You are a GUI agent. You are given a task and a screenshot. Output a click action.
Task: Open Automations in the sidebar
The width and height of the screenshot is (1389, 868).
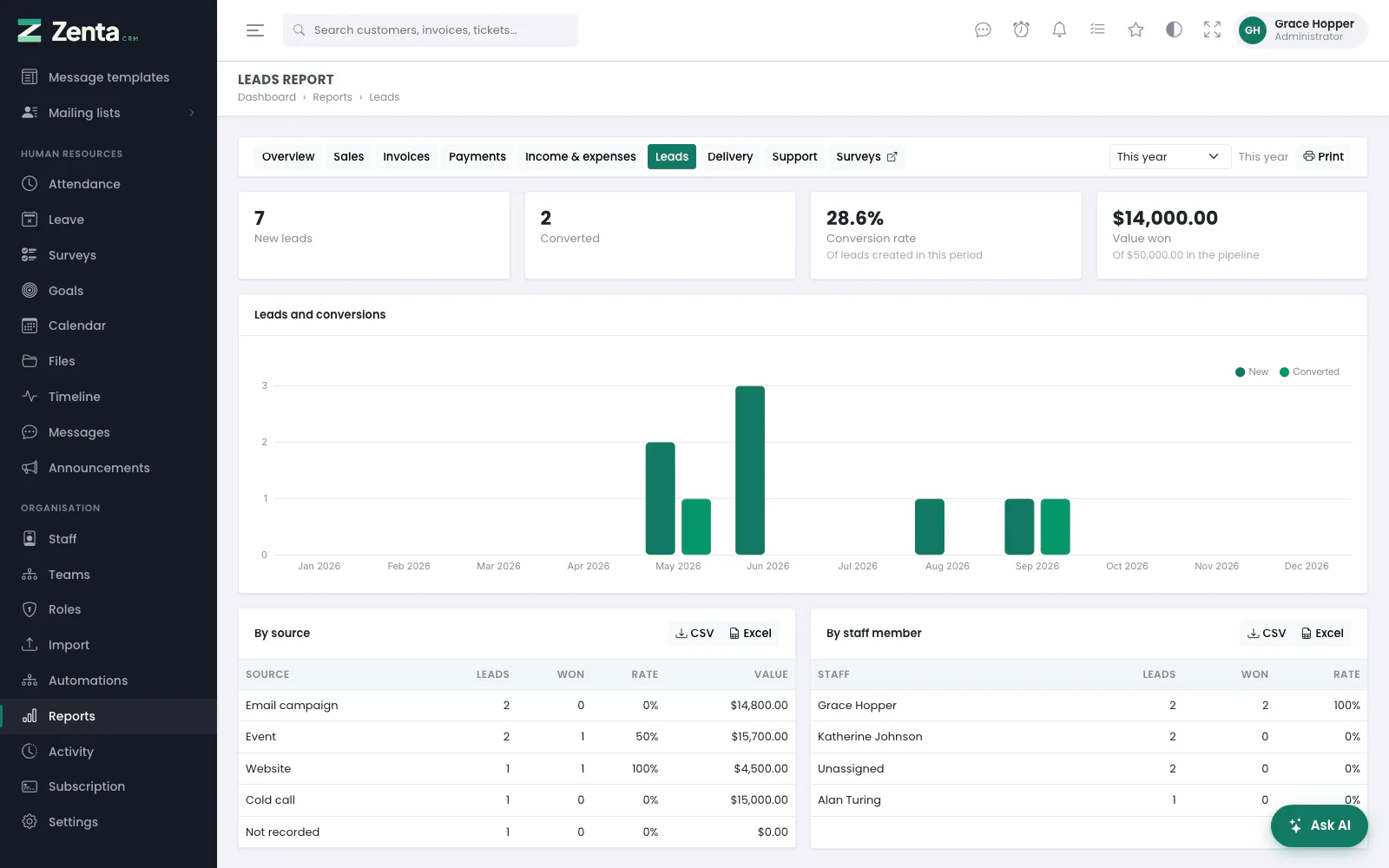coord(109,681)
